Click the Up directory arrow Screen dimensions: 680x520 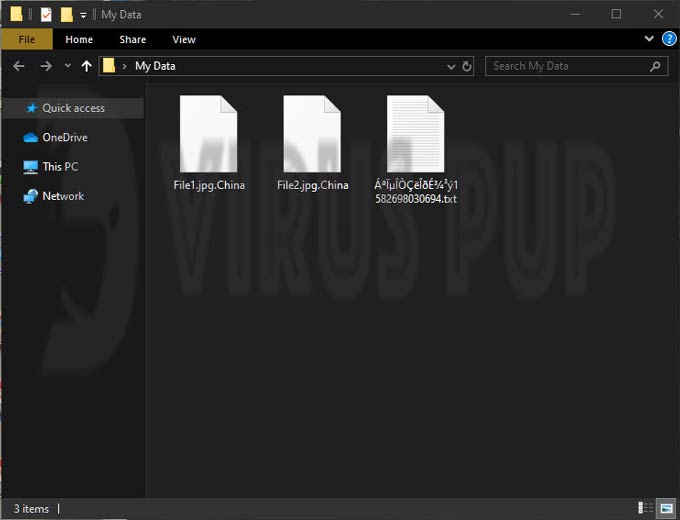coord(86,66)
